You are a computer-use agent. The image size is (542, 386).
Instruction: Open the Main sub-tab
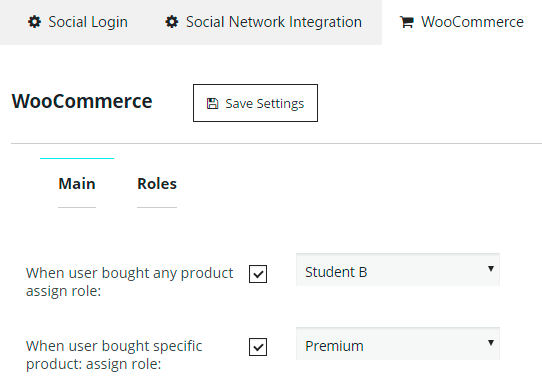(77, 183)
